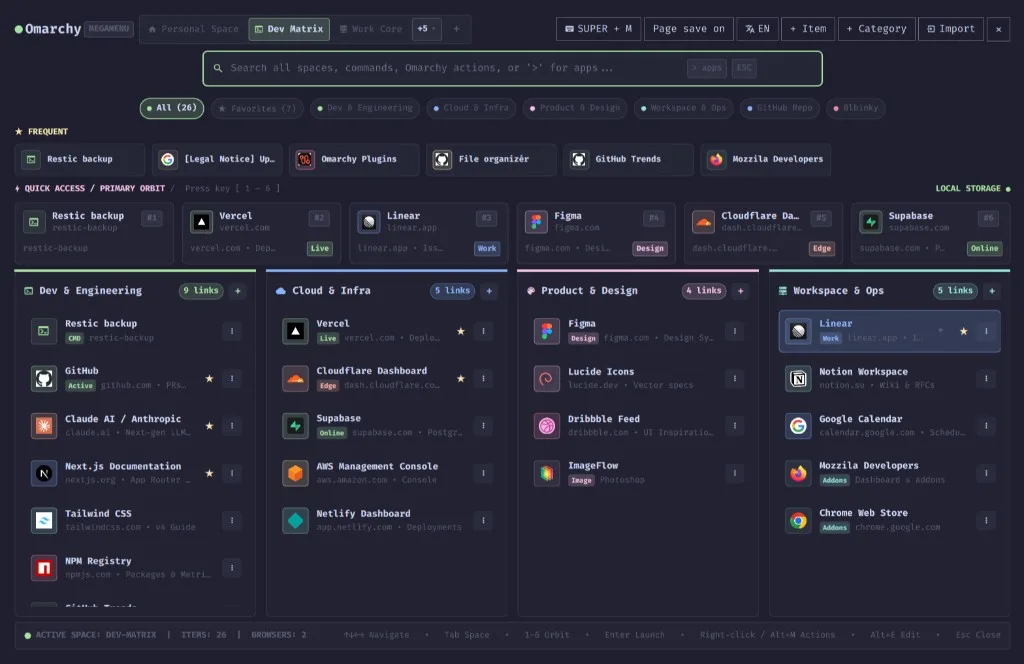Image resolution: width=1024 pixels, height=664 pixels.
Task: Click the search all spaces input field
Action: pos(512,69)
